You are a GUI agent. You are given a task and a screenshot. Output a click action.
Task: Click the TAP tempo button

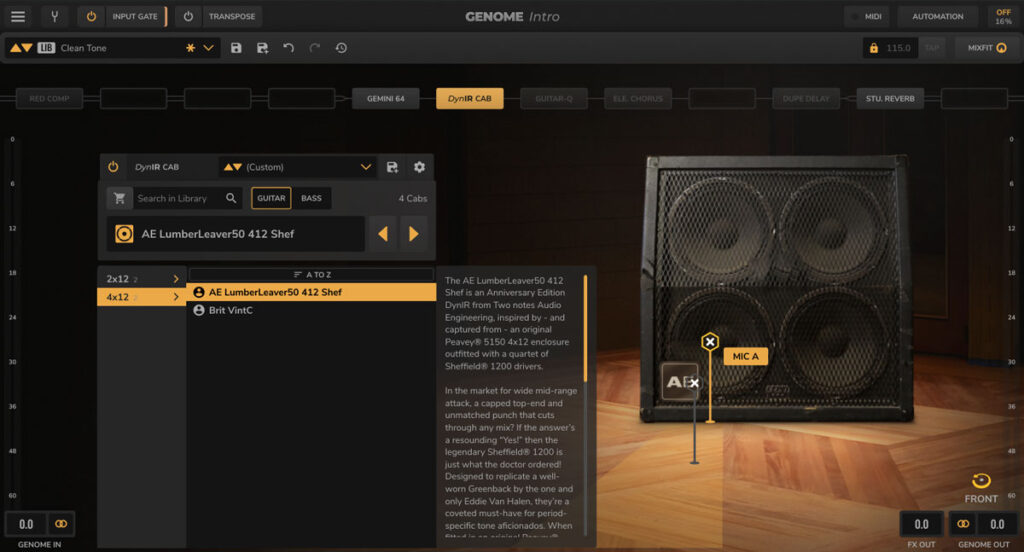tap(932, 48)
